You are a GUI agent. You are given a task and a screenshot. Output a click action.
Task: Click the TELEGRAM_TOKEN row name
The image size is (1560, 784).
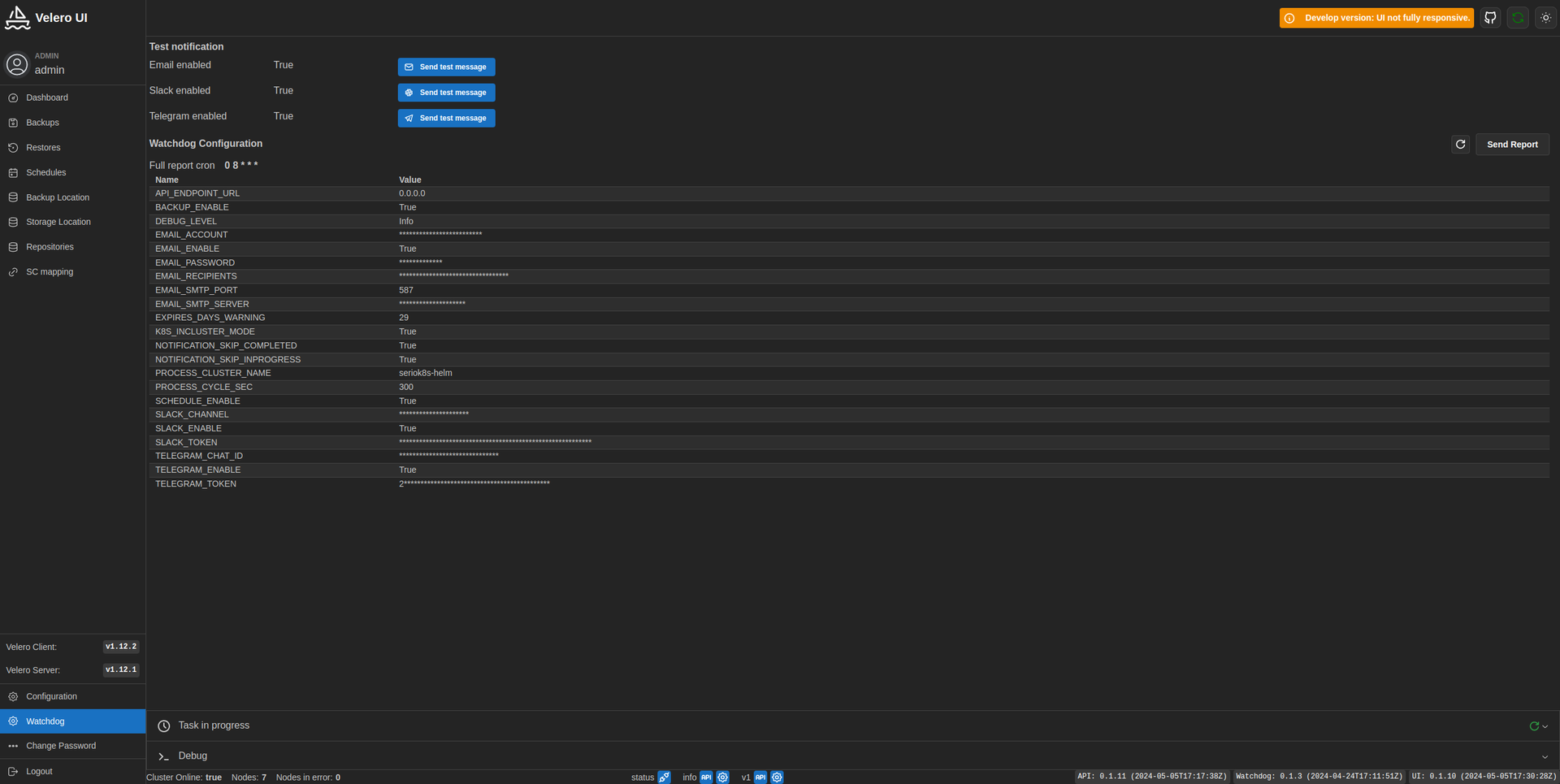tap(196, 483)
